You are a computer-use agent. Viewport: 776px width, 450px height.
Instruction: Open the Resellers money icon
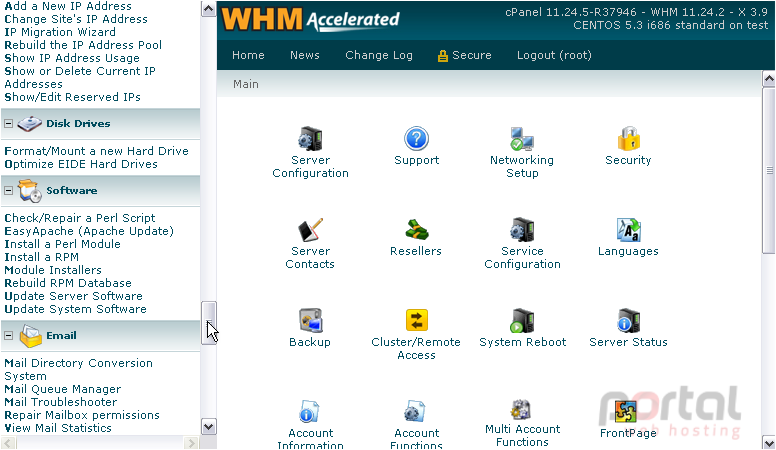pyautogui.click(x=416, y=230)
